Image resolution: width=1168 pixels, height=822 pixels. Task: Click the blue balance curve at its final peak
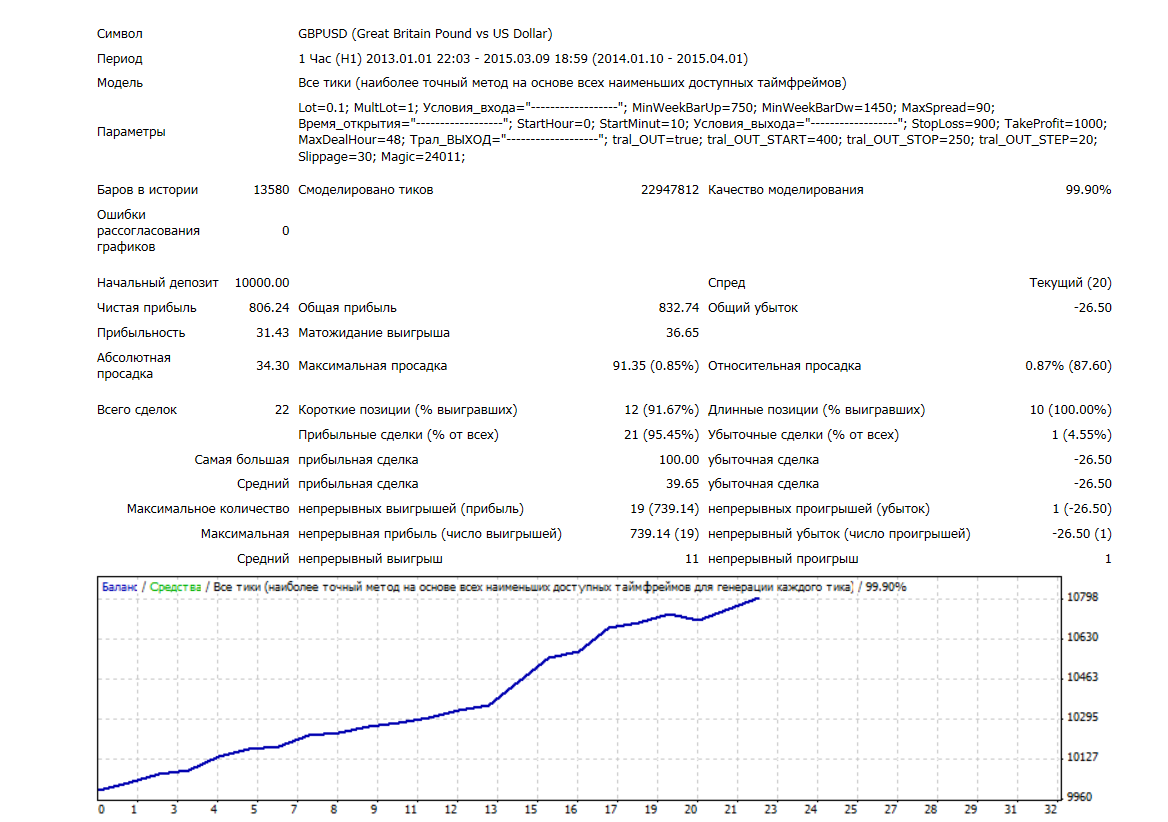click(x=758, y=599)
